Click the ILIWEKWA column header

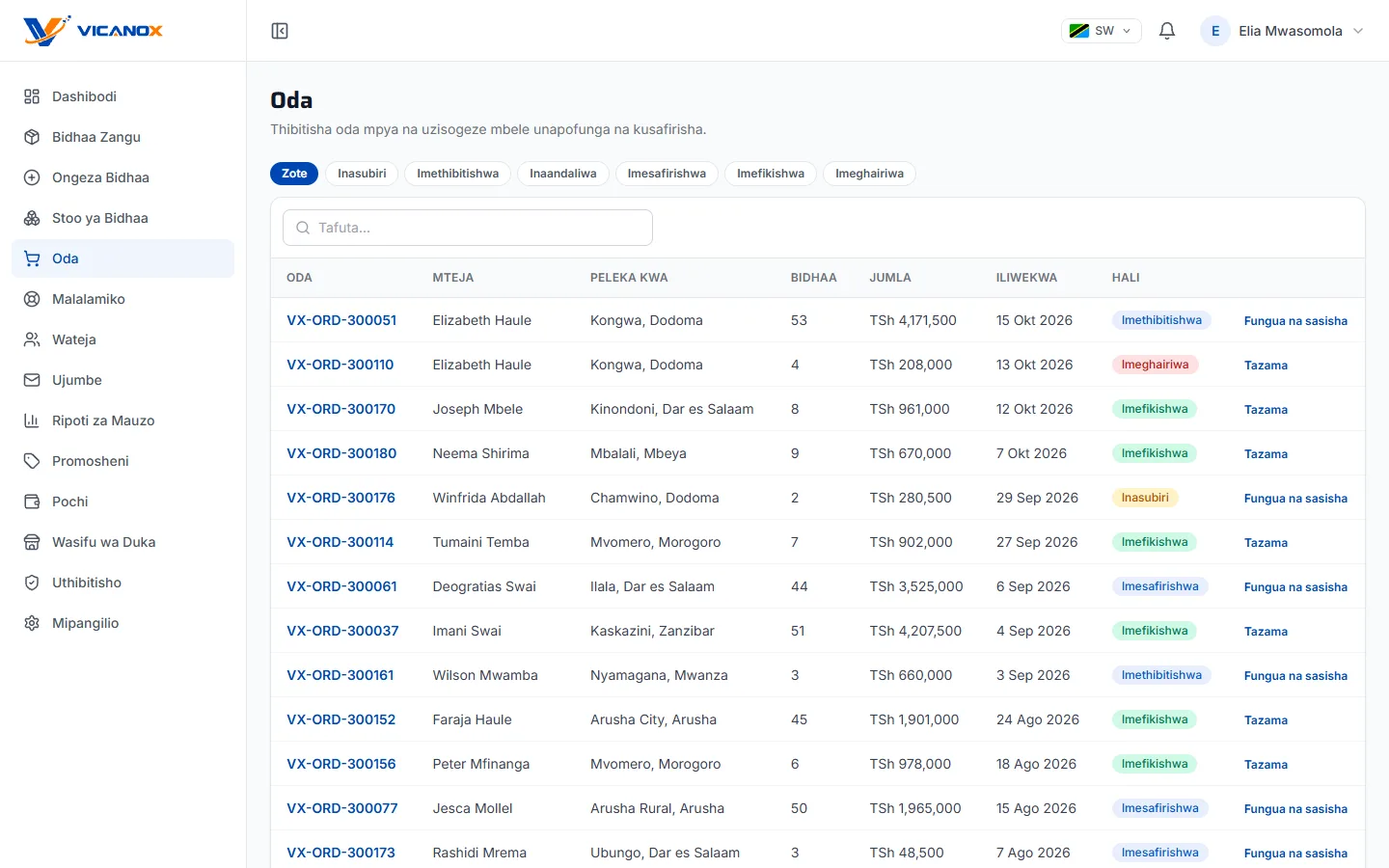click(1026, 278)
